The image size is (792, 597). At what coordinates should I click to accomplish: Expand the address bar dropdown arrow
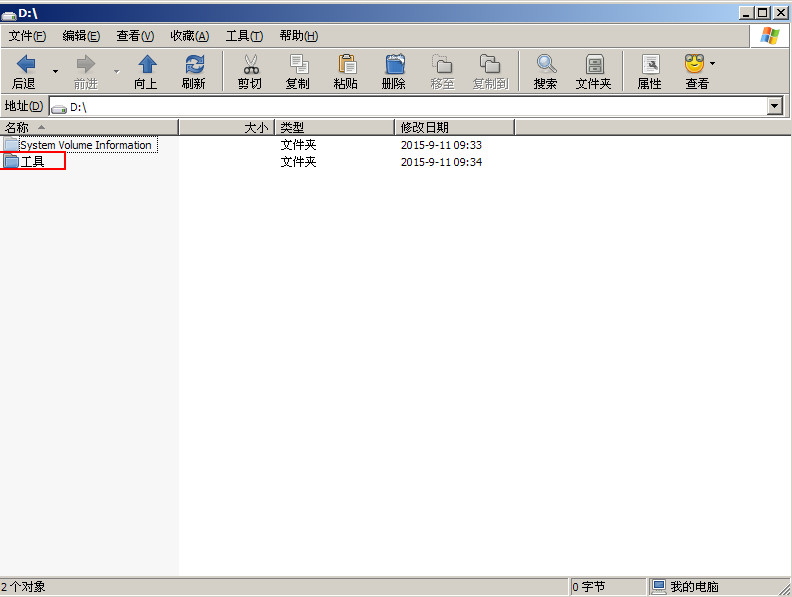tap(774, 107)
